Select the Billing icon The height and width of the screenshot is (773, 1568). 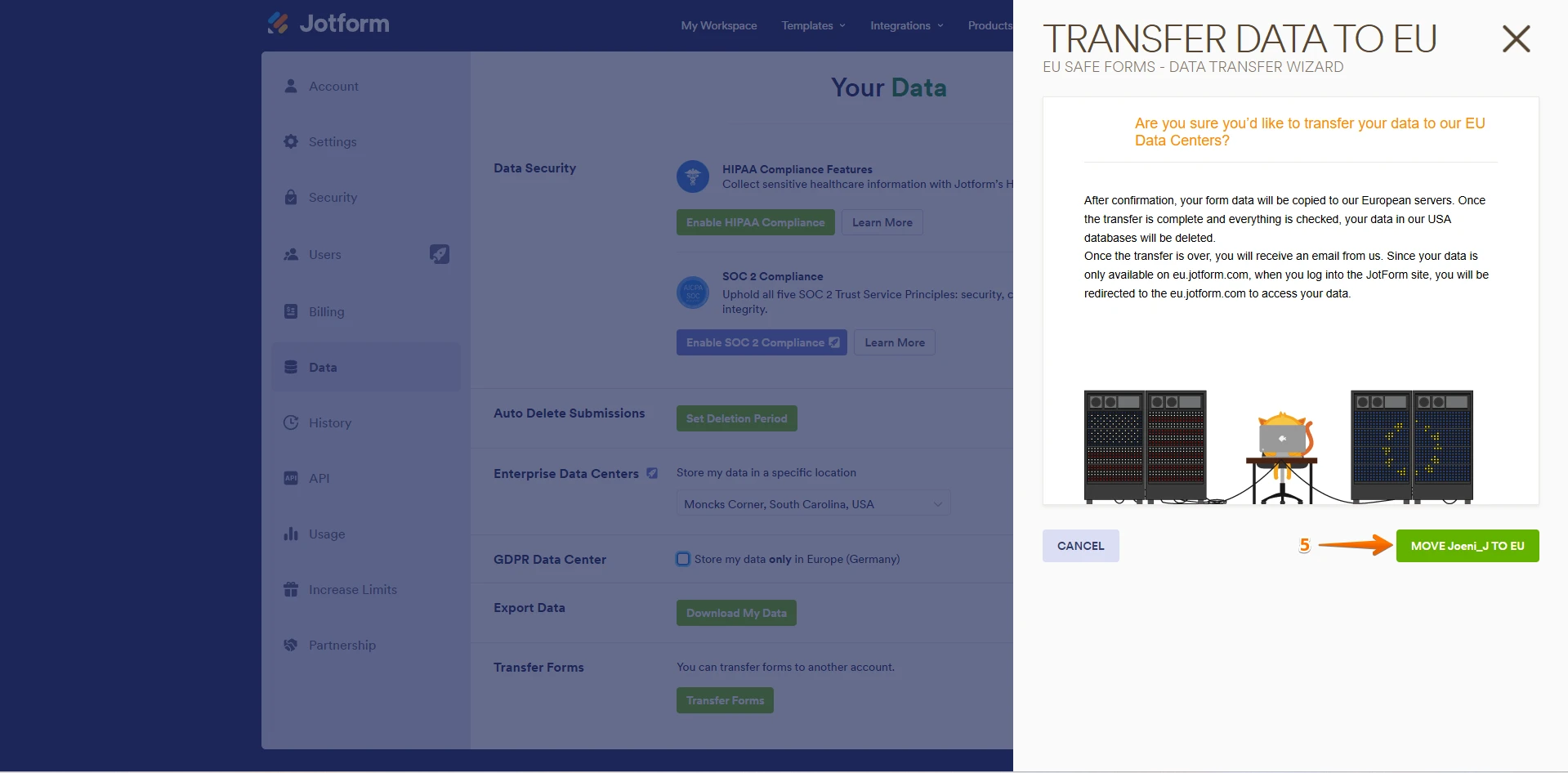[291, 311]
